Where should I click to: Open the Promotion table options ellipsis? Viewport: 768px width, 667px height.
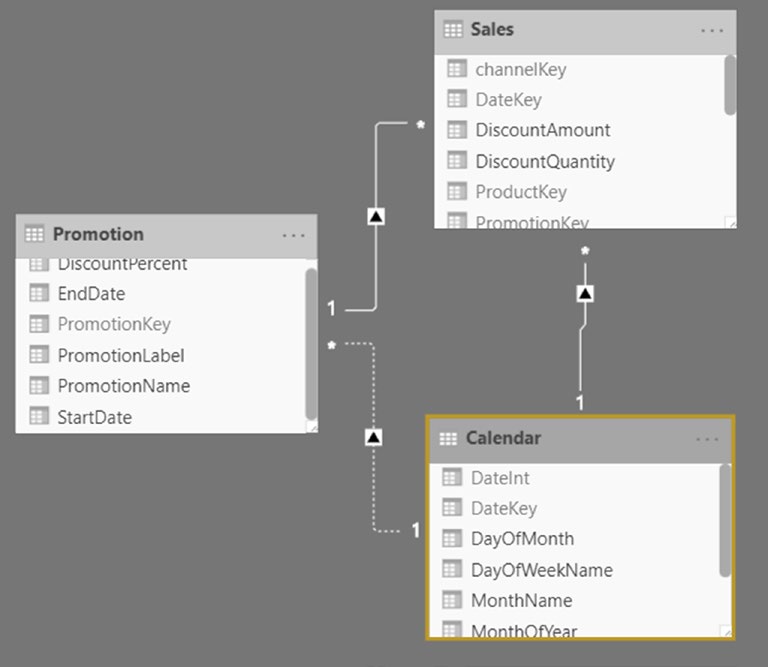(x=293, y=236)
